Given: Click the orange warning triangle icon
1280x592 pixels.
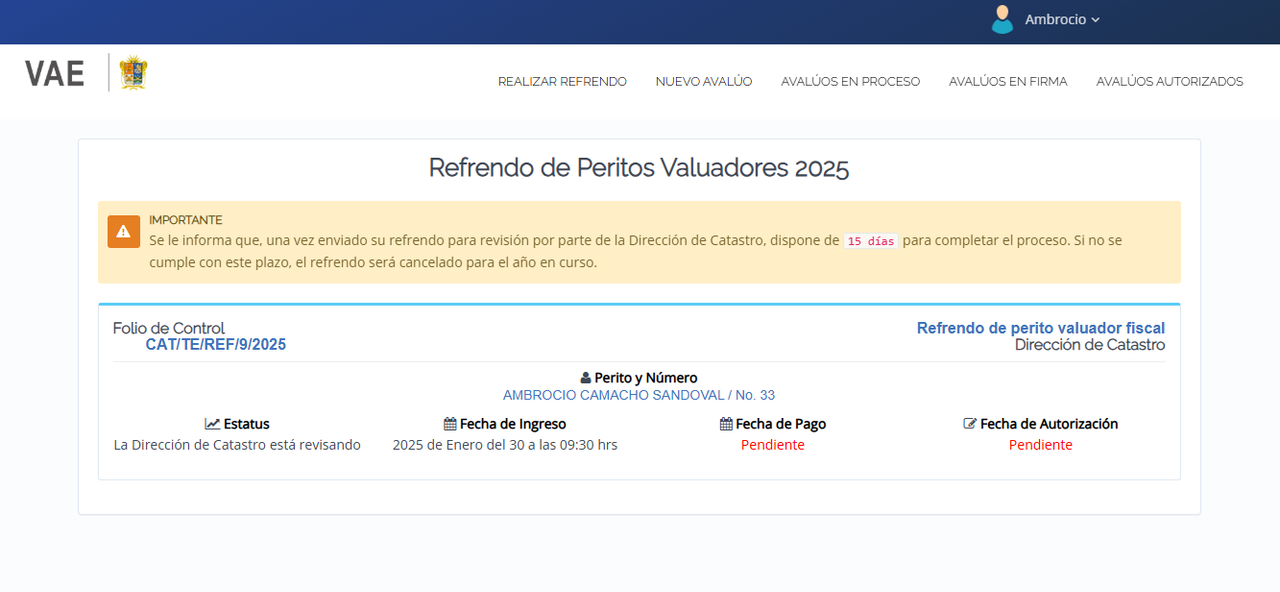Looking at the screenshot, I should [x=124, y=231].
